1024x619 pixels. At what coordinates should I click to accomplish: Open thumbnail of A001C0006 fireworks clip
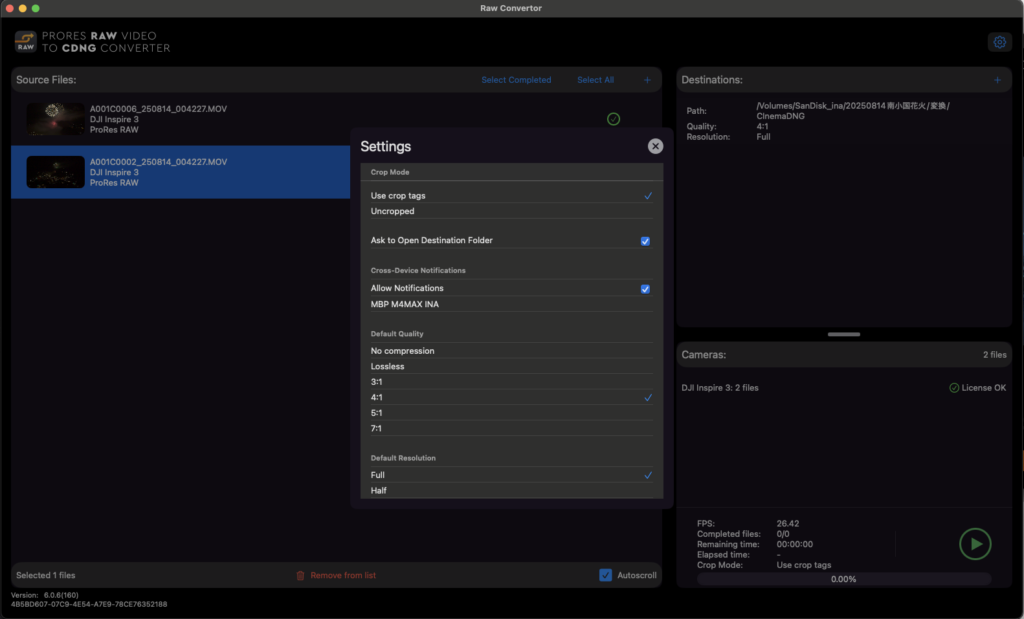pyautogui.click(x=56, y=119)
